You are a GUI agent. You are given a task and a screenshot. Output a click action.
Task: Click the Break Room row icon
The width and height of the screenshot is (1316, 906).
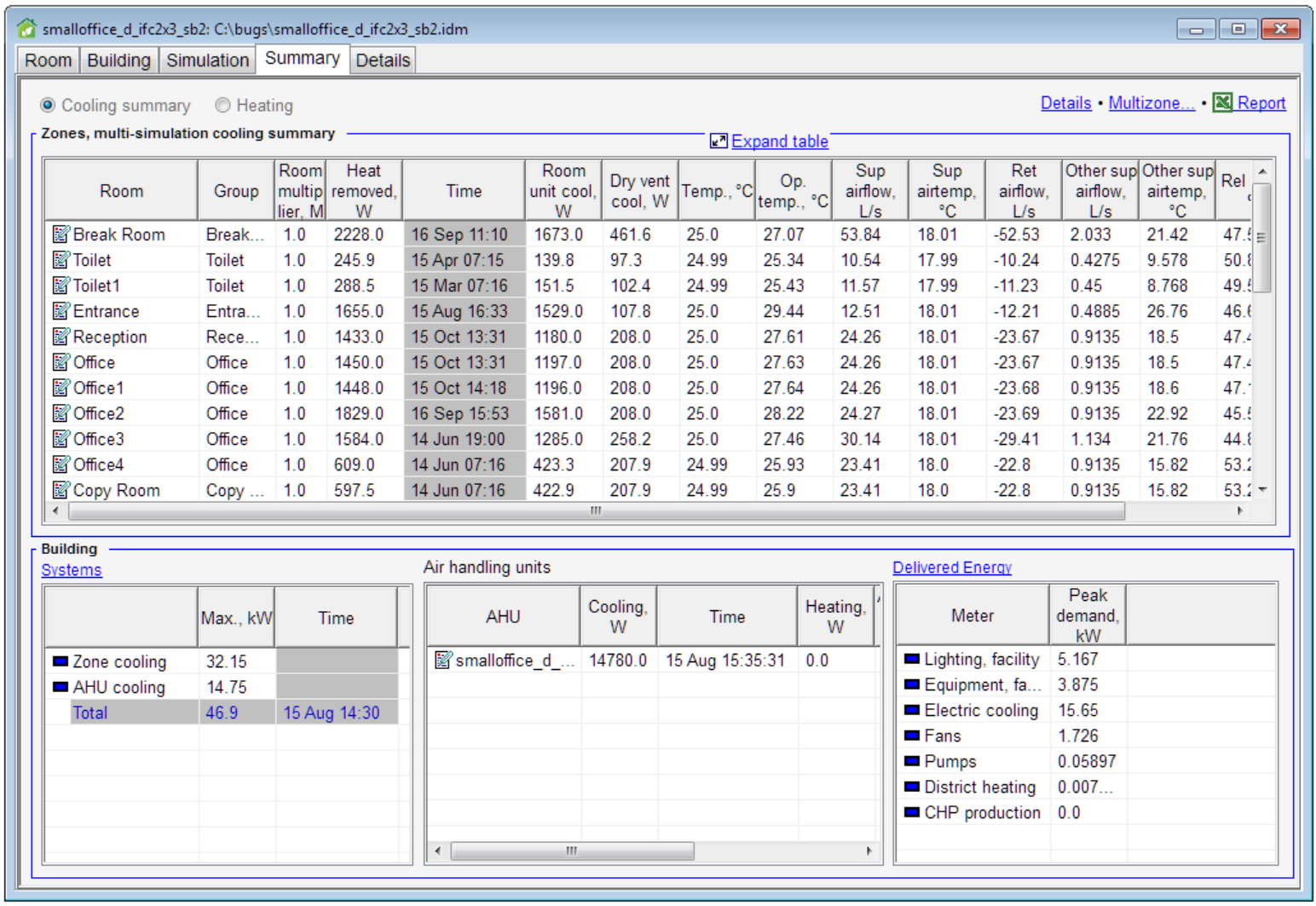click(x=61, y=234)
